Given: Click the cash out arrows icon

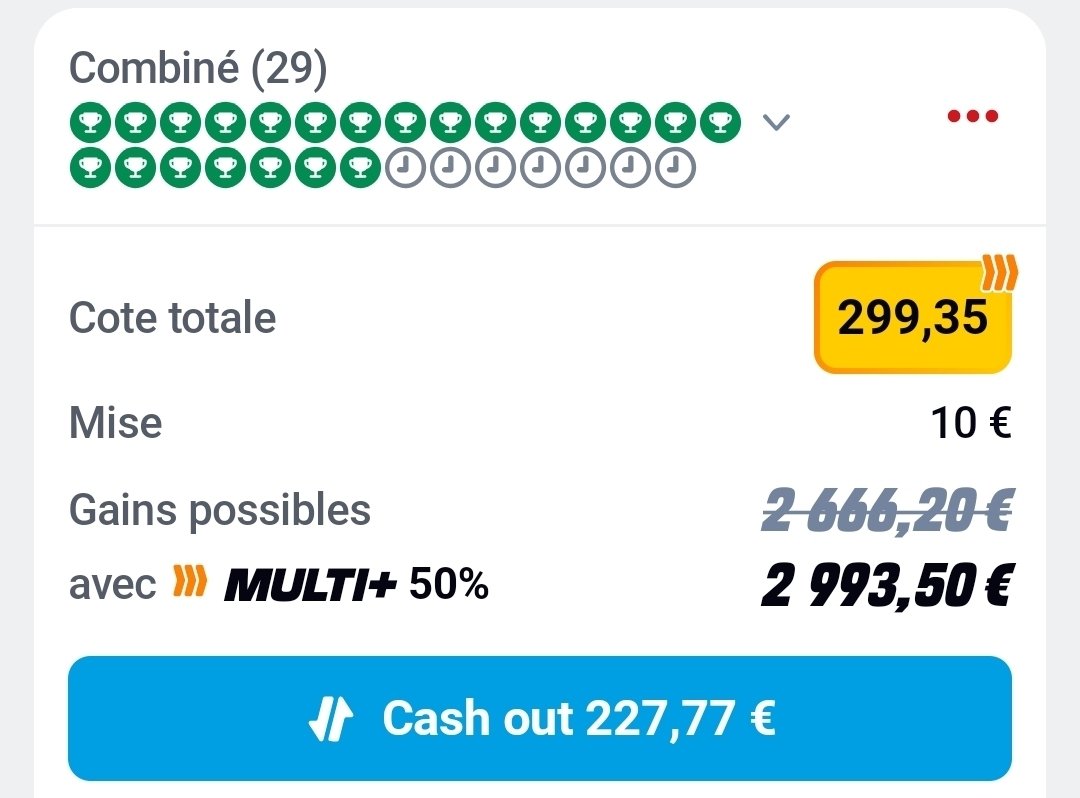Looking at the screenshot, I should point(331,719).
